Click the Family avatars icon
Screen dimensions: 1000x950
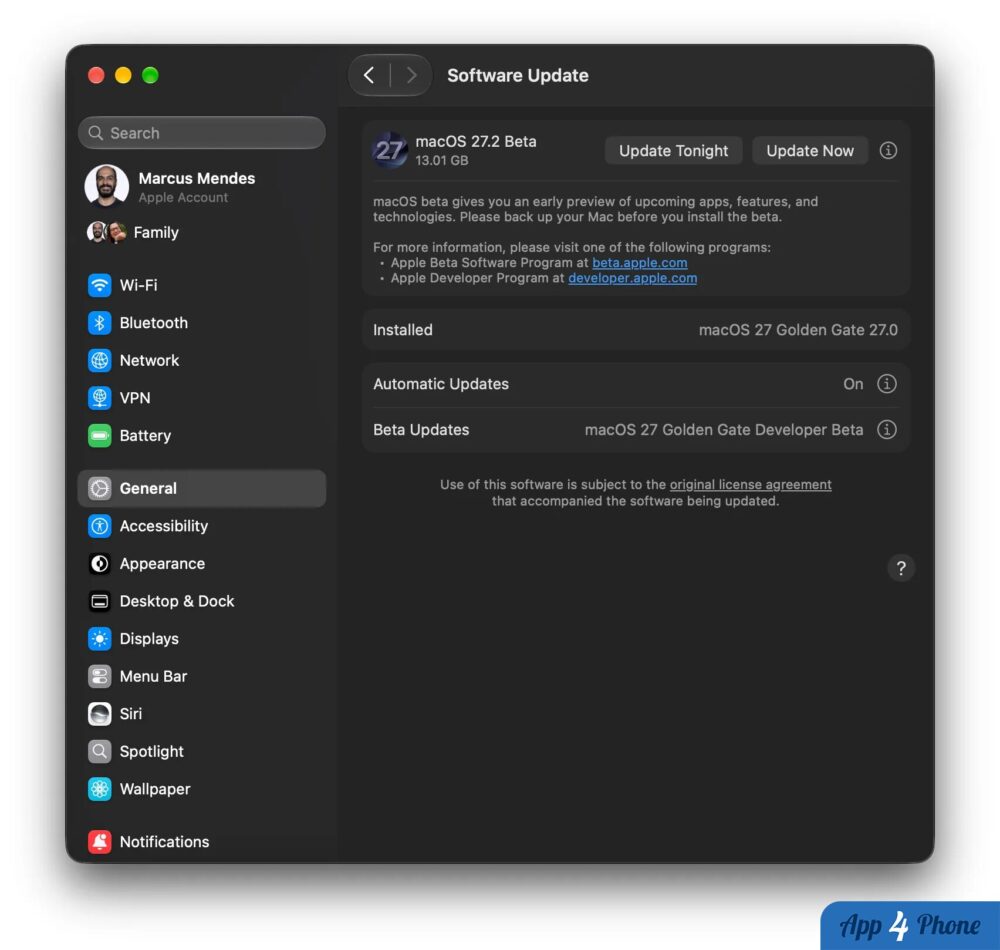pos(107,233)
